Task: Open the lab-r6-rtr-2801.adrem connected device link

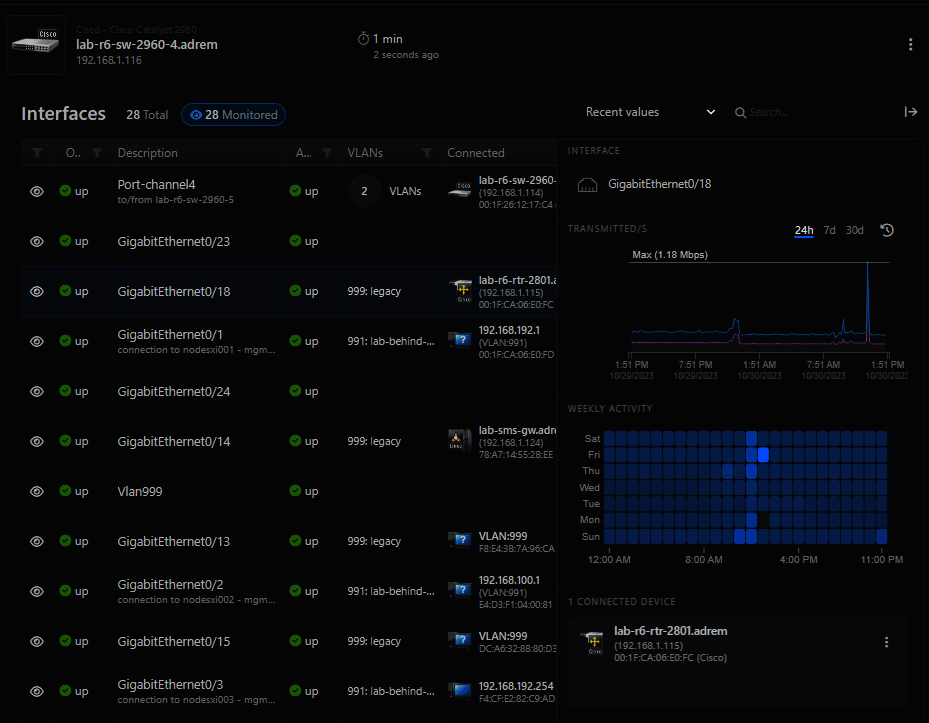Action: pyautogui.click(x=670, y=631)
